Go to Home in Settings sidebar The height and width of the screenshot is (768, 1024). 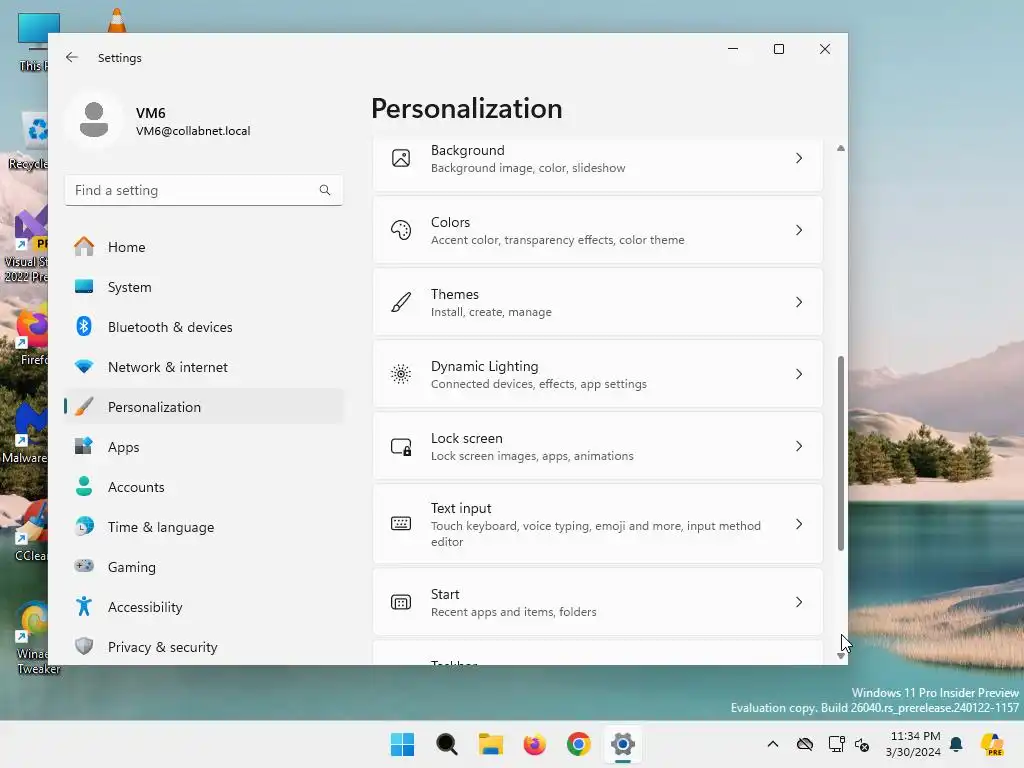click(204, 247)
